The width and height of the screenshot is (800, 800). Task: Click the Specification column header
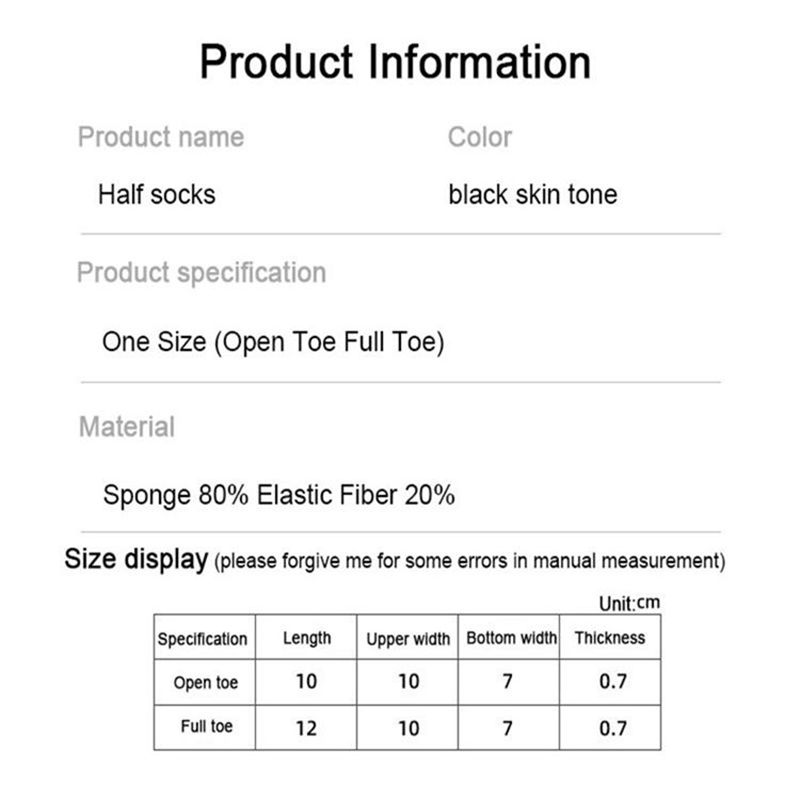coord(202,639)
